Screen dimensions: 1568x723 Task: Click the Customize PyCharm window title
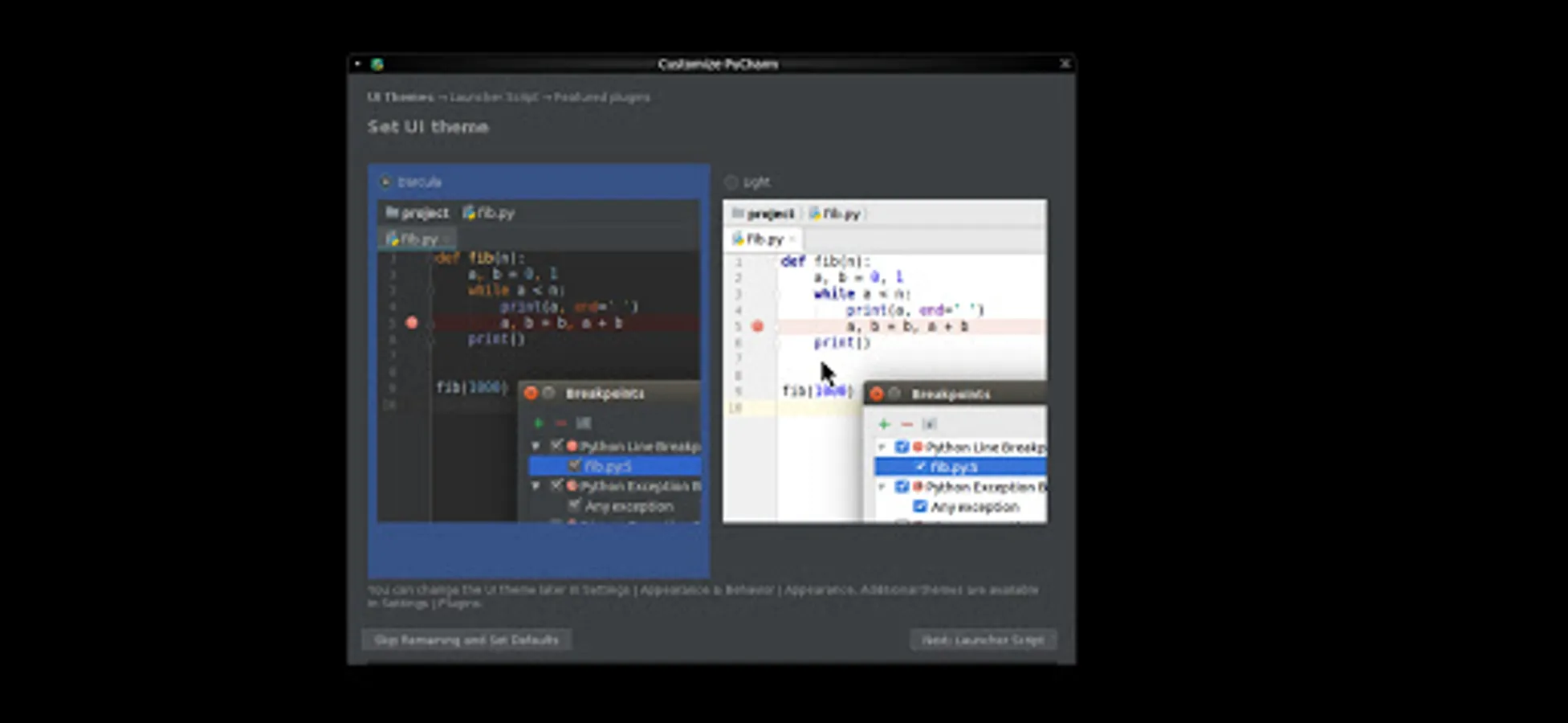click(718, 64)
